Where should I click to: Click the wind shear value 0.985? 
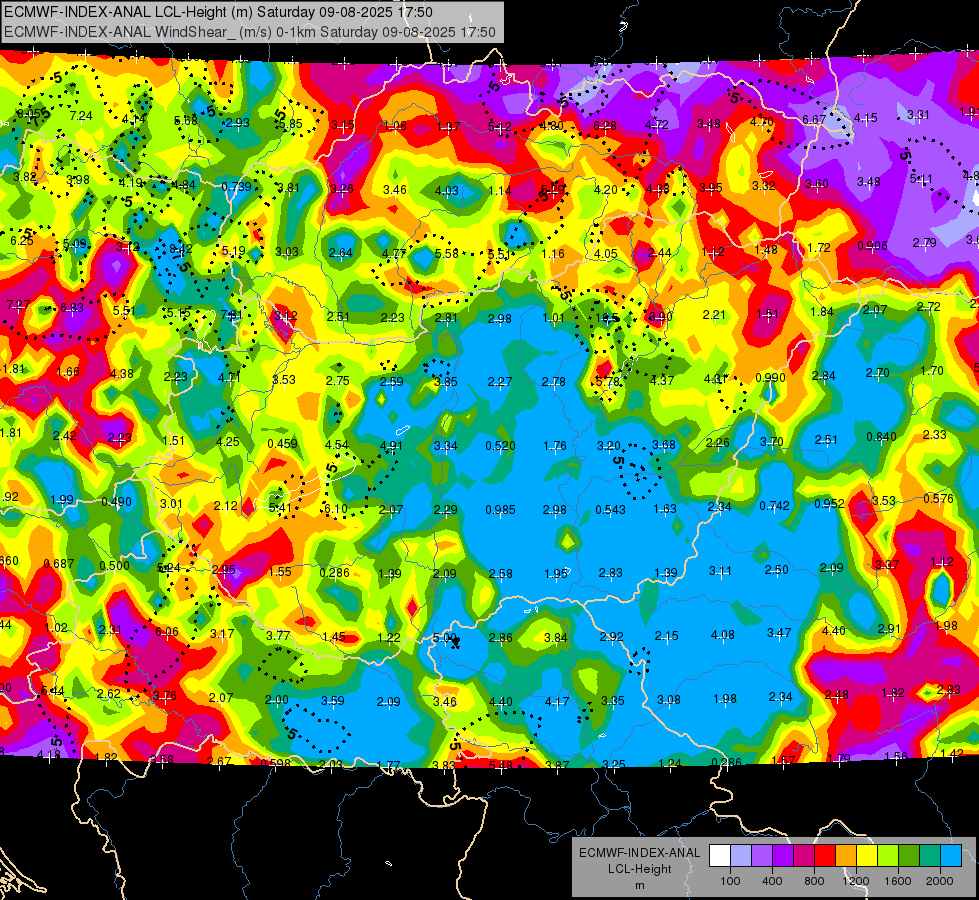pyautogui.click(x=500, y=510)
